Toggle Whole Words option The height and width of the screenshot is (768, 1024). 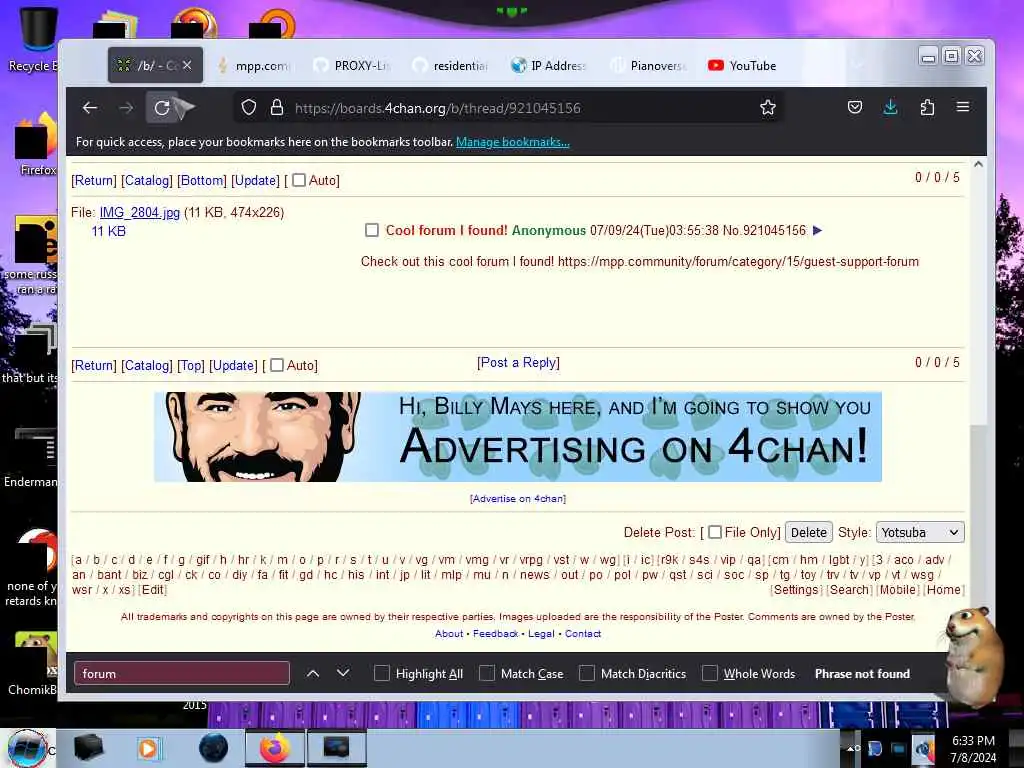click(x=709, y=673)
